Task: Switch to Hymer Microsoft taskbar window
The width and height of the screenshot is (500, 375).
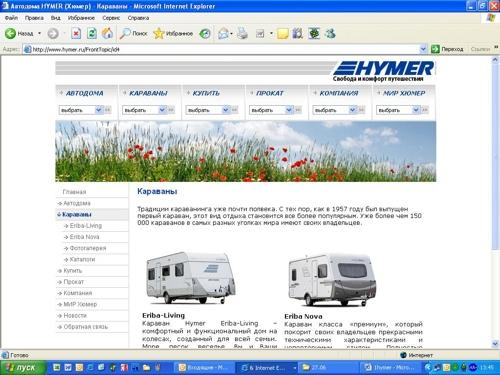Action: point(390,368)
